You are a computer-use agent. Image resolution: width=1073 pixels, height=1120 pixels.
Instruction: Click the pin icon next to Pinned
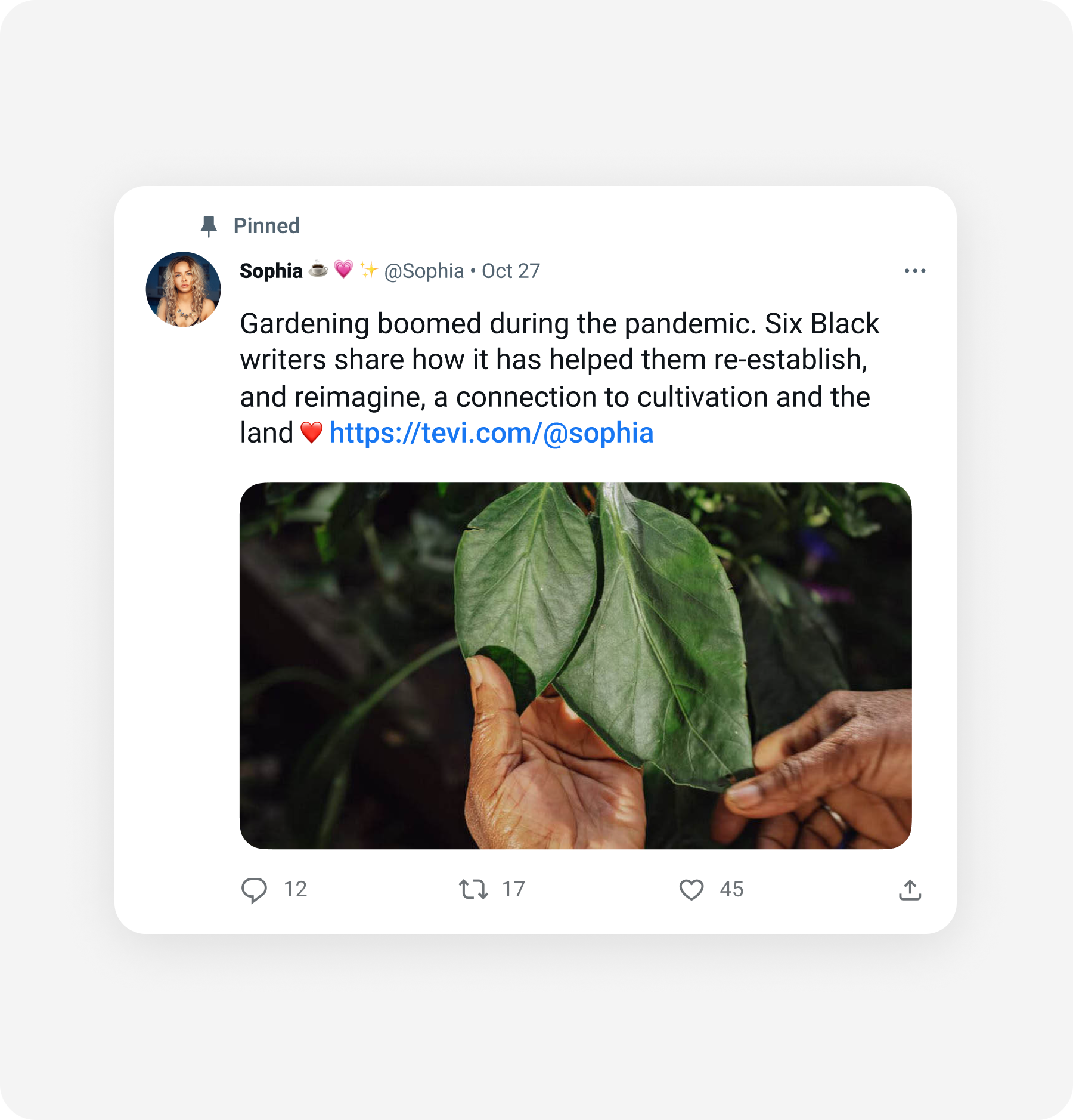209,226
